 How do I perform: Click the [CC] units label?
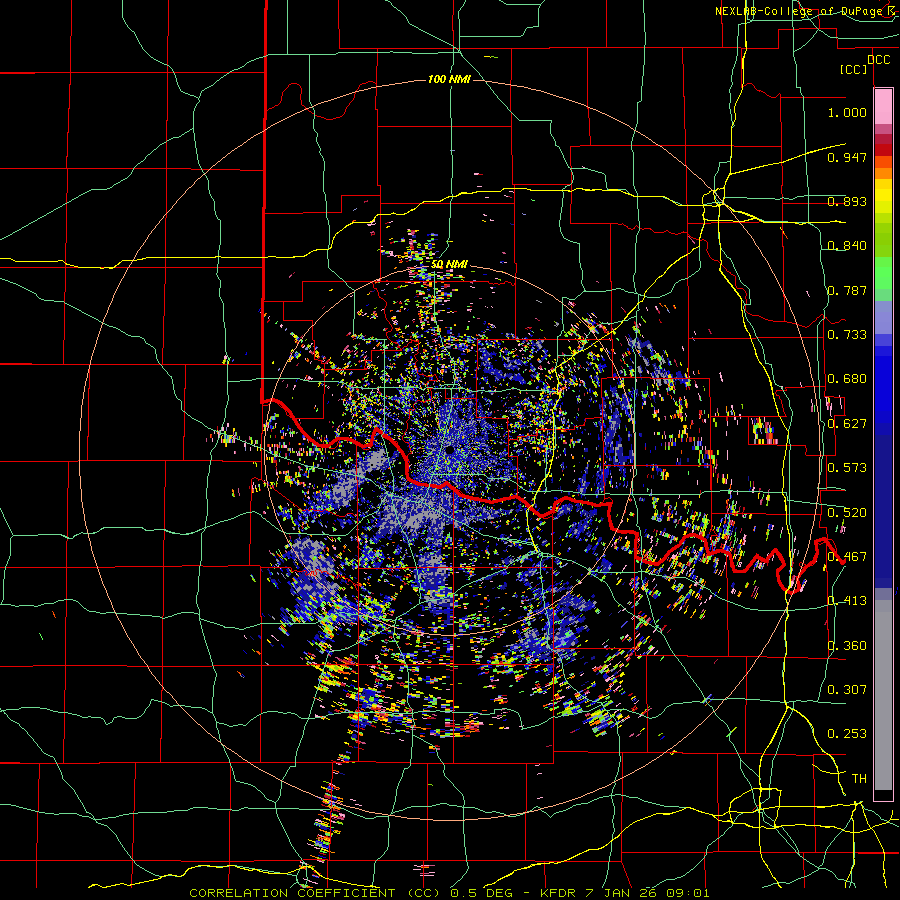[853, 69]
